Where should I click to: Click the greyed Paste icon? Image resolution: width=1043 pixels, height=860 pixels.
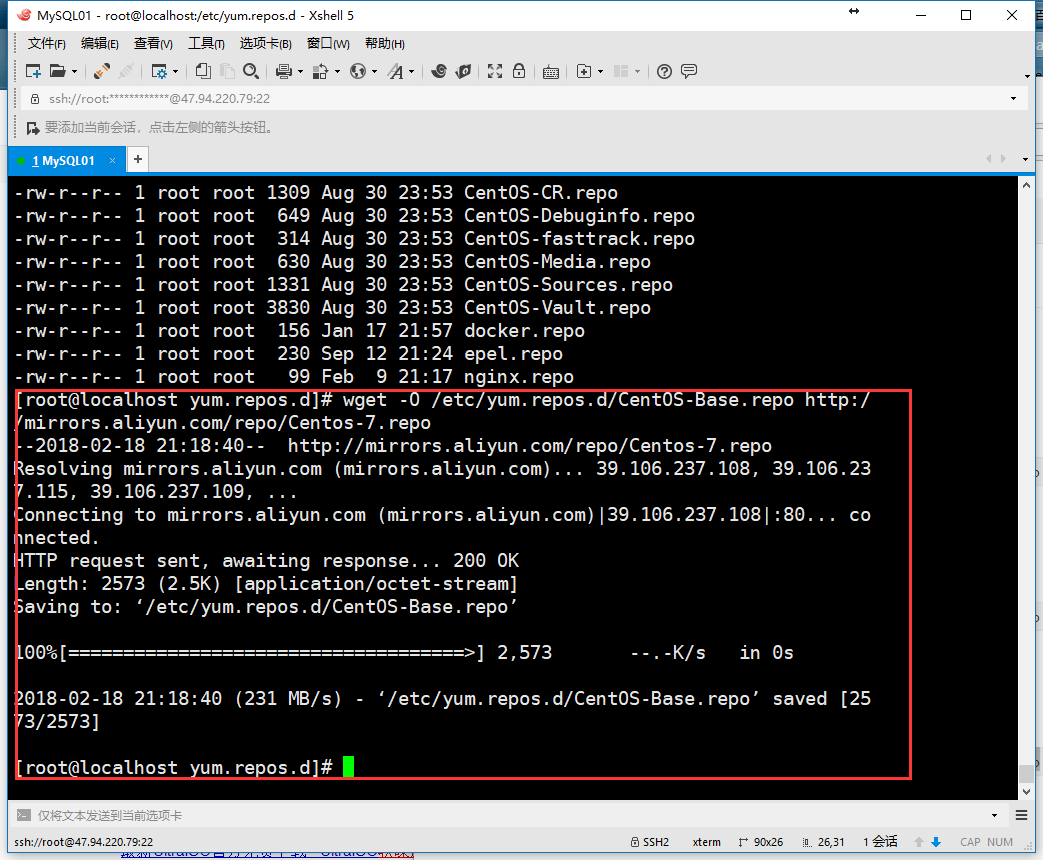click(x=227, y=71)
